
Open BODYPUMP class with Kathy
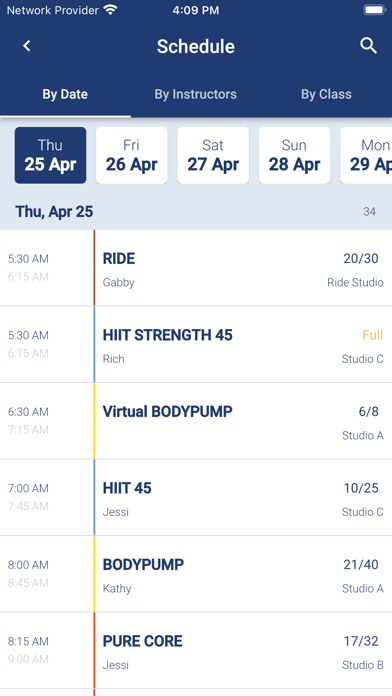pyautogui.click(x=196, y=574)
